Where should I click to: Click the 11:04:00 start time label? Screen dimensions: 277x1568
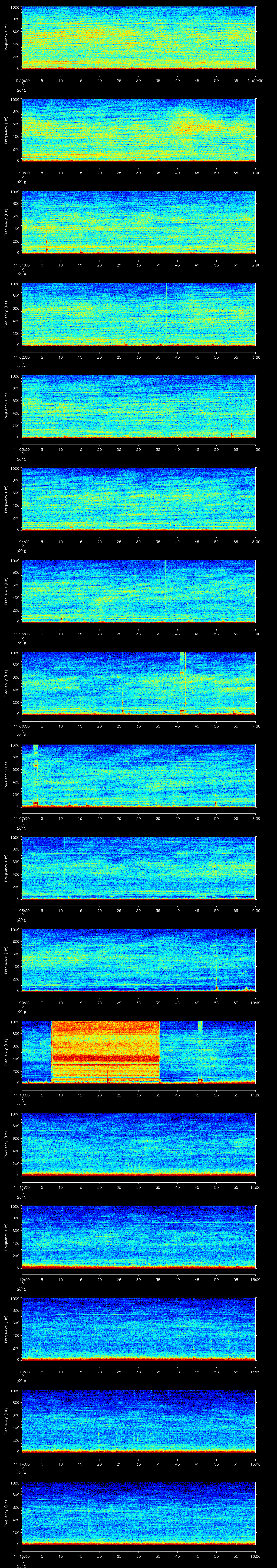(21, 542)
